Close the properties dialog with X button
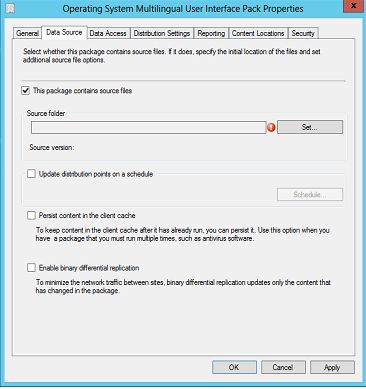Viewport: 366px width, 389px height. pos(354,6)
